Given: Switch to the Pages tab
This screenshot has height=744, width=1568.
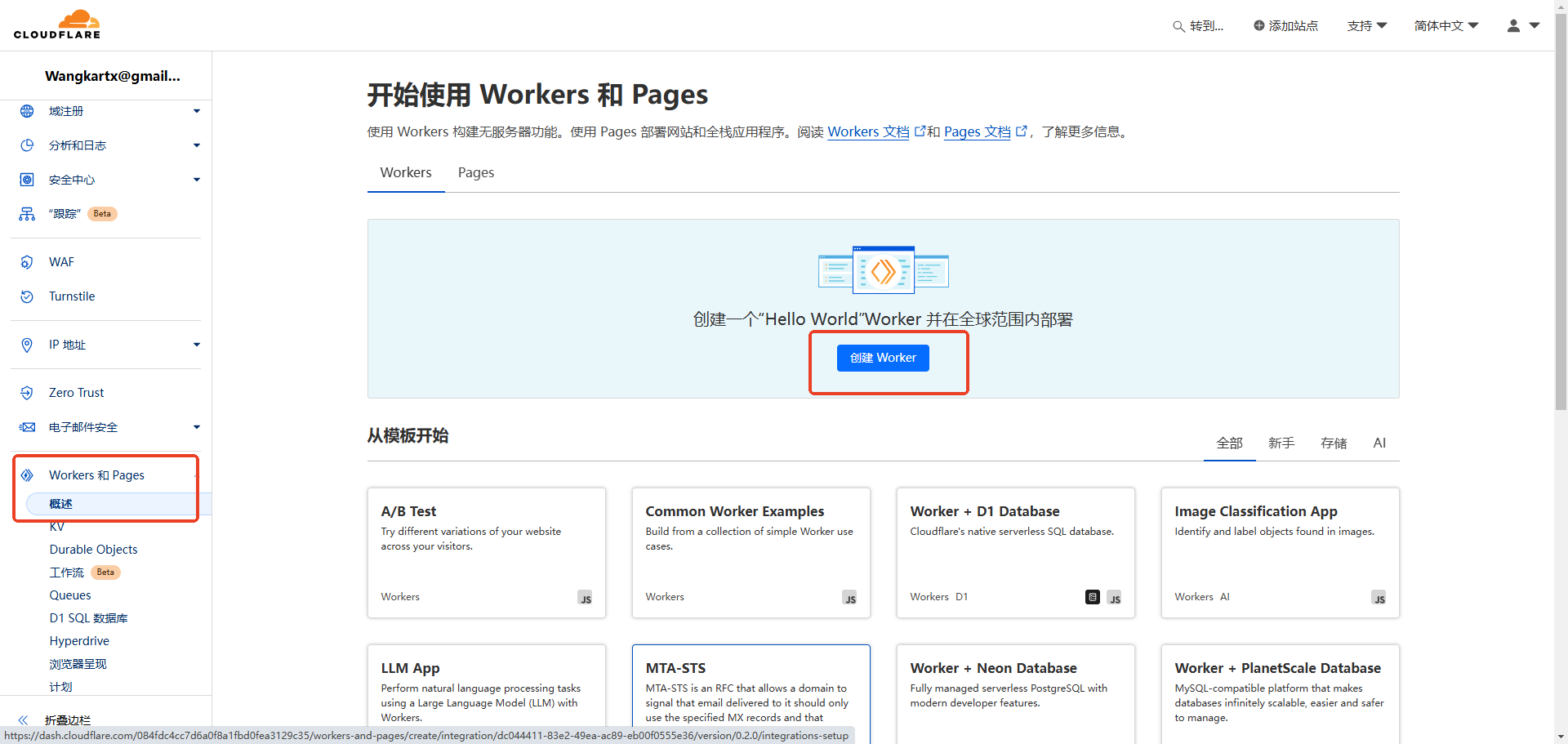Looking at the screenshot, I should pyautogui.click(x=476, y=172).
